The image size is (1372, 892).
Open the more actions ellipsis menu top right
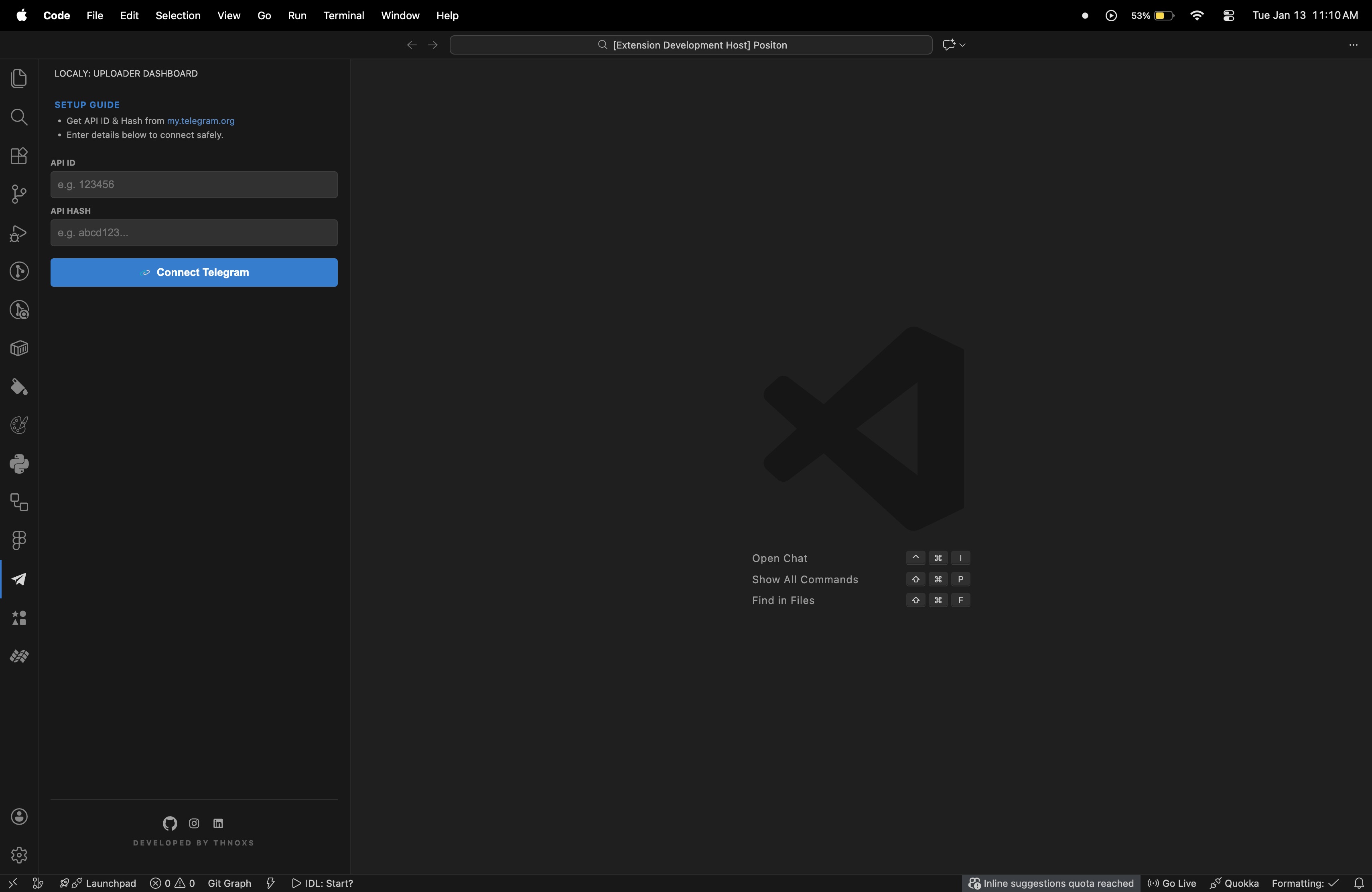click(1354, 45)
